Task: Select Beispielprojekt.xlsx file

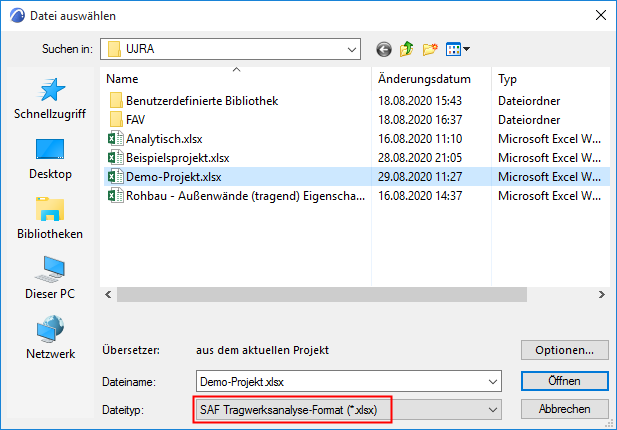Action: pyautogui.click(x=178, y=158)
